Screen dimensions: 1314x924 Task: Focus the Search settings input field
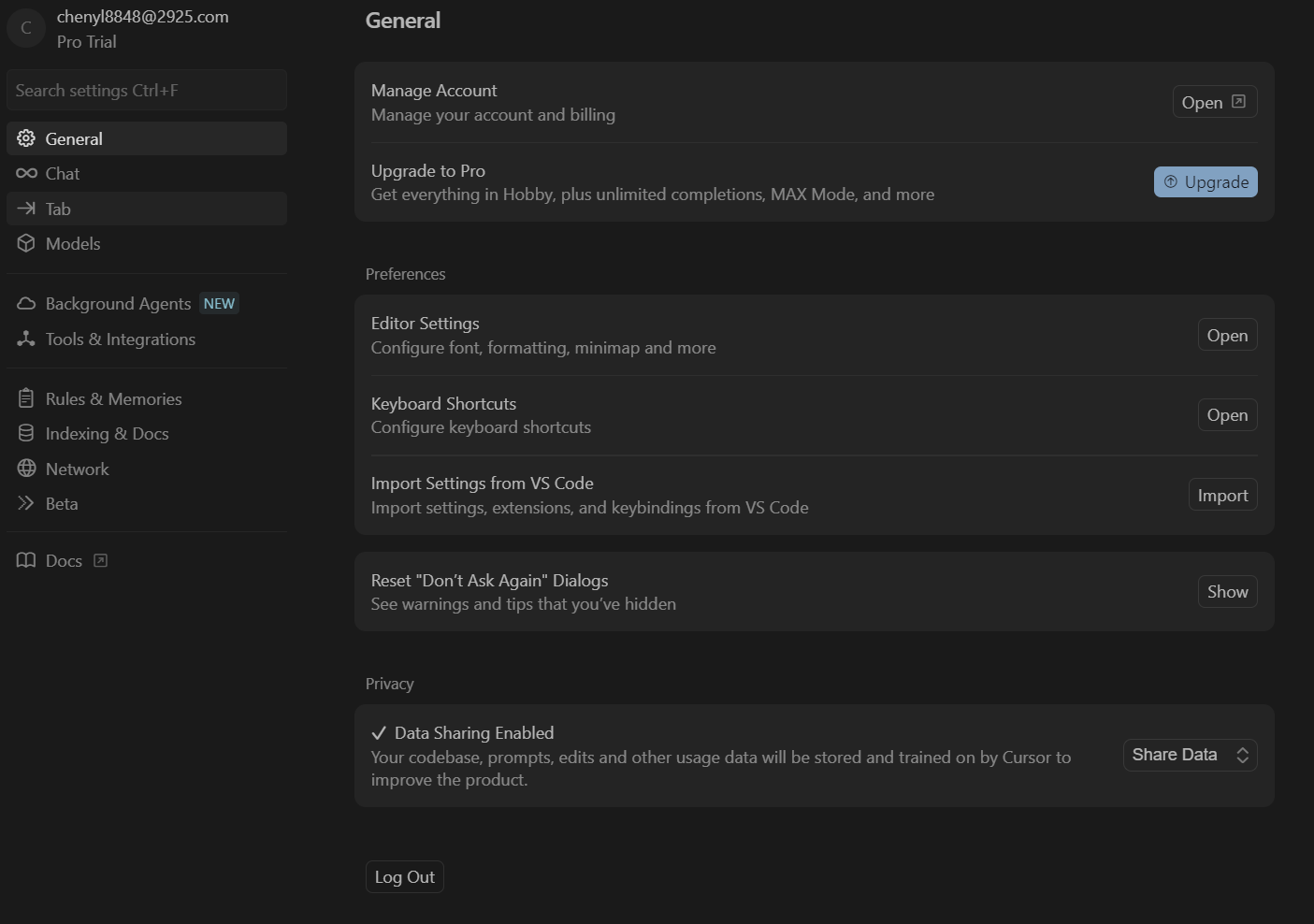point(146,91)
